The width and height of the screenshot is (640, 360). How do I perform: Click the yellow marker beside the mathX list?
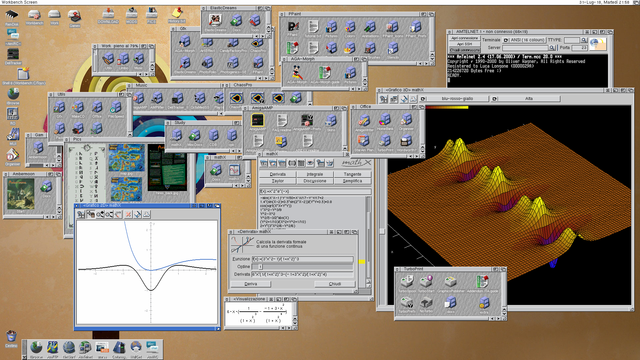pyautogui.click(x=362, y=262)
